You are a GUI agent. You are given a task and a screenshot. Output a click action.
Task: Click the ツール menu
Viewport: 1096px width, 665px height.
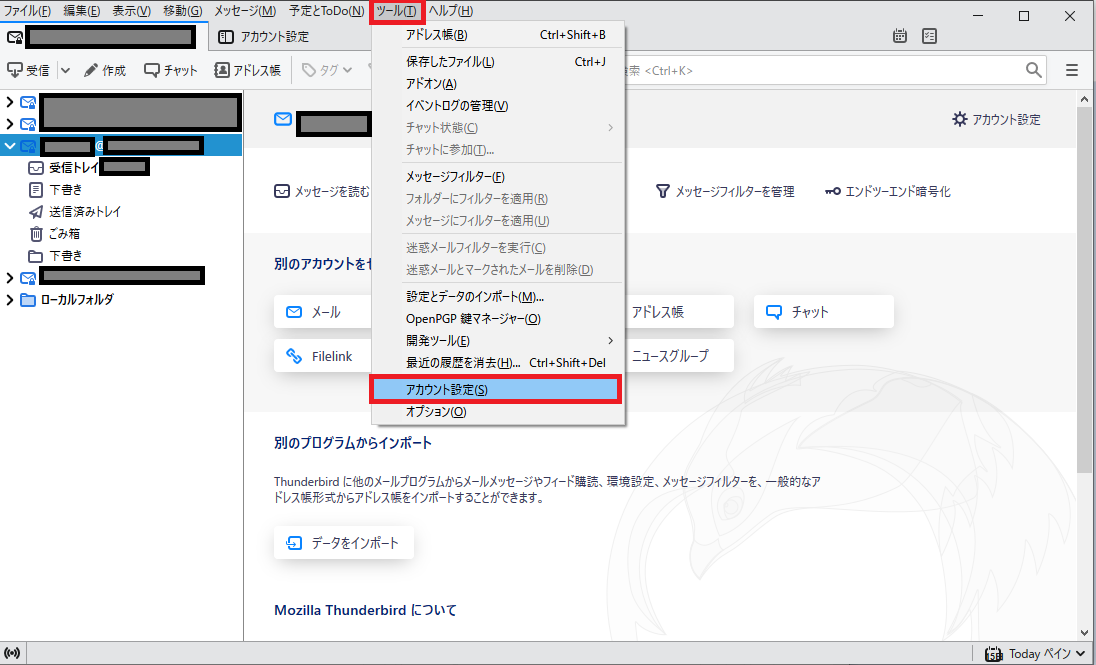396,11
